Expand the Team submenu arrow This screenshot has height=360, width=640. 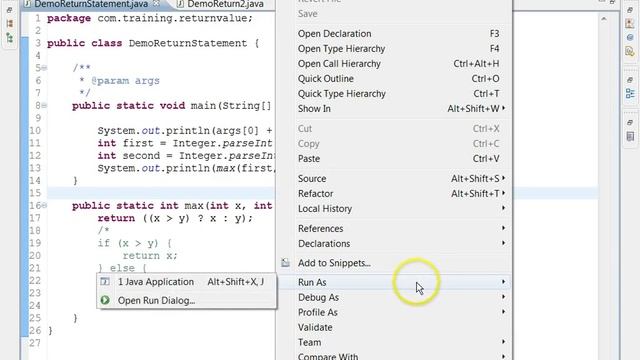(x=504, y=342)
